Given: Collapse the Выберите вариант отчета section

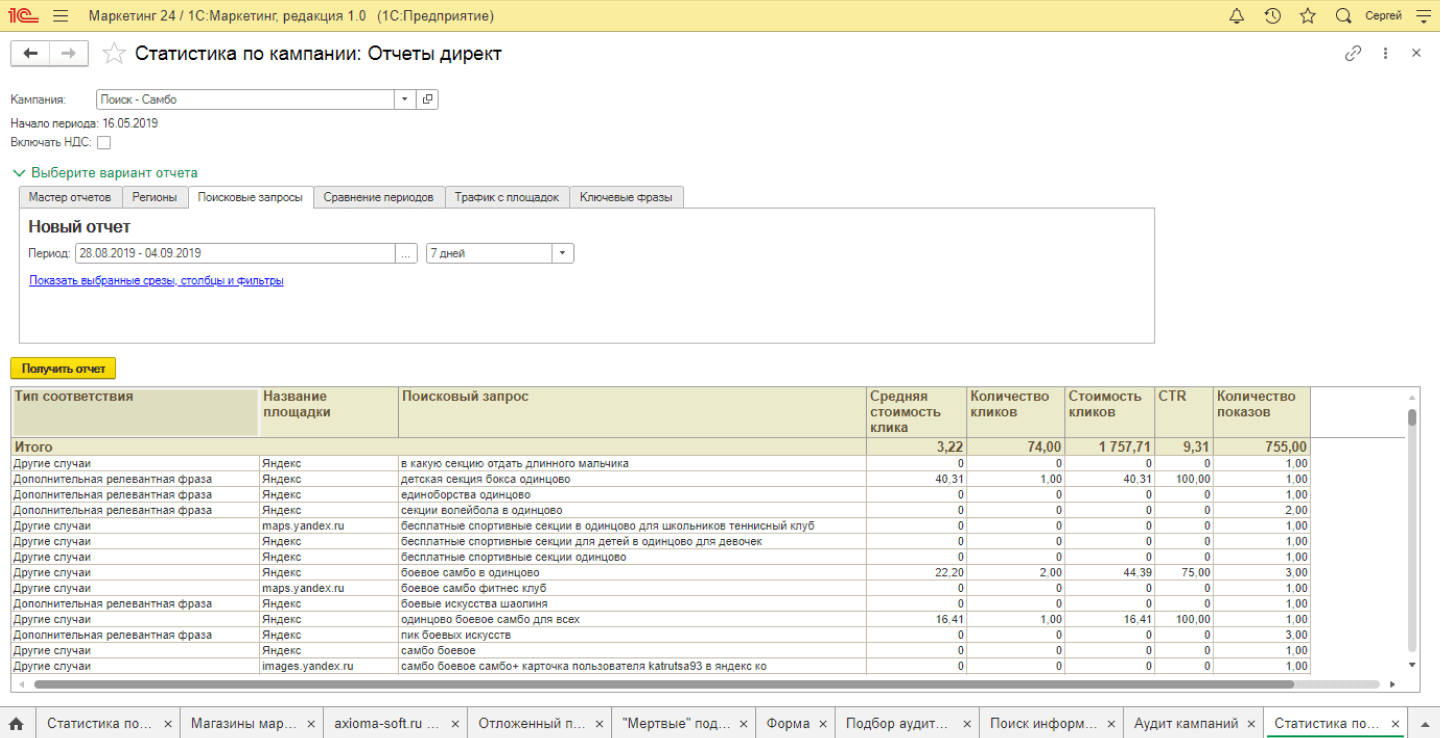Looking at the screenshot, I should [x=19, y=173].
